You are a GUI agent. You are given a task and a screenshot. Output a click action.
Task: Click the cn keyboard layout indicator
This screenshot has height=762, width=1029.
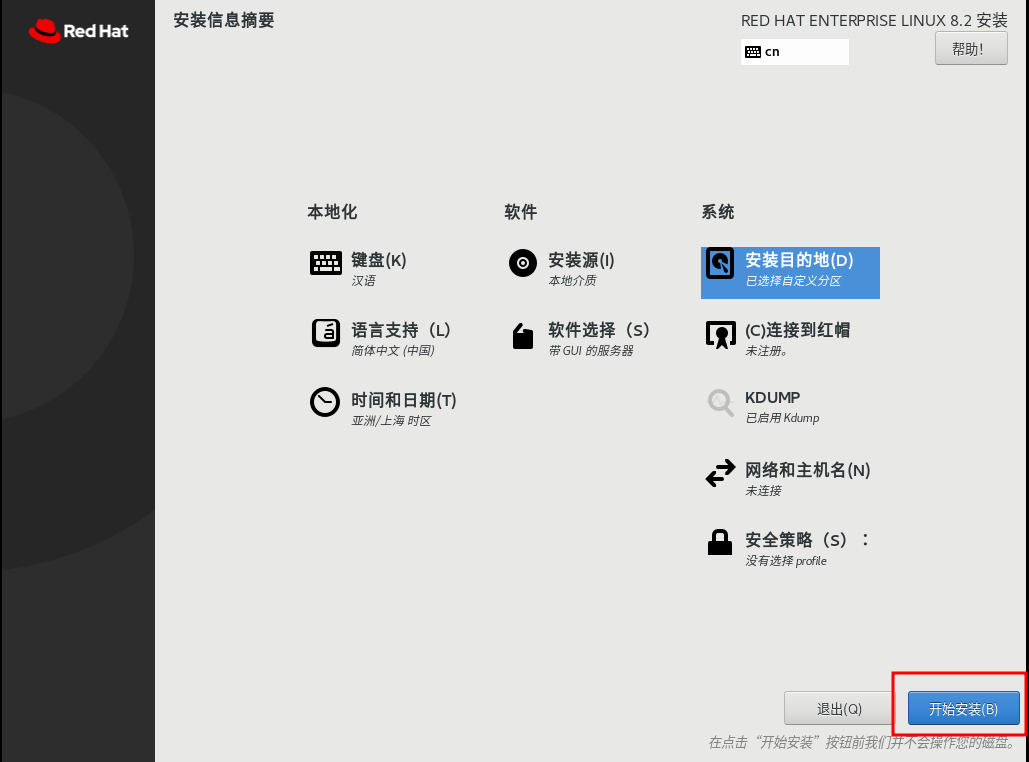coord(795,52)
